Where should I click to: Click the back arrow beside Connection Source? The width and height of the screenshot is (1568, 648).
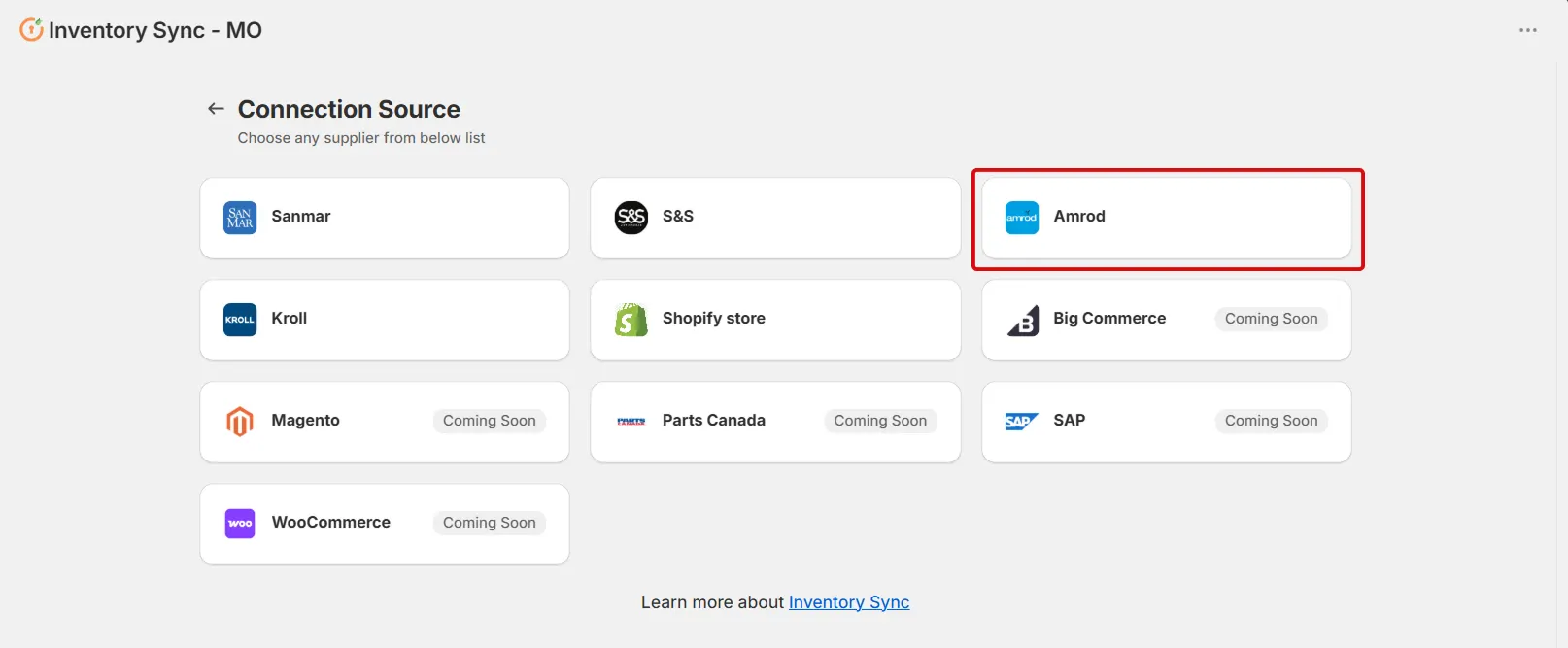pyautogui.click(x=216, y=109)
